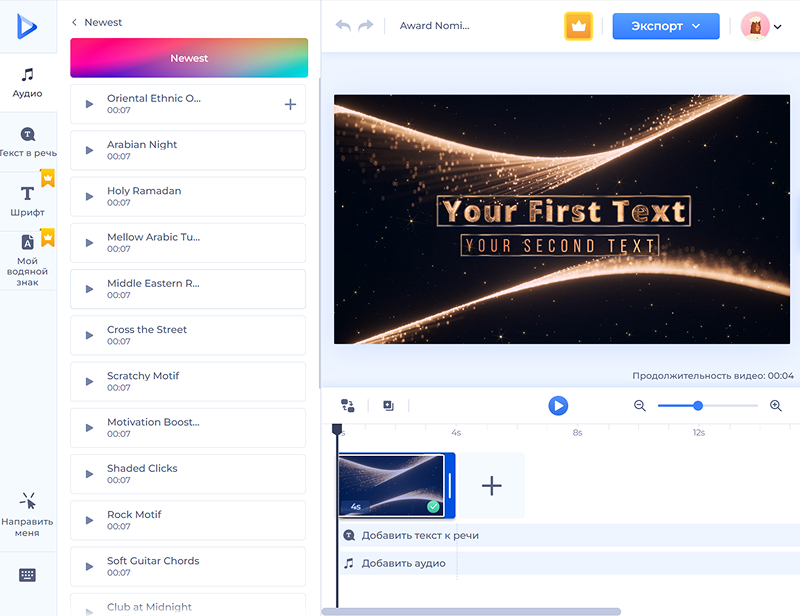Click the scene swap icon above timeline
This screenshot has width=800, height=616.
(x=348, y=405)
